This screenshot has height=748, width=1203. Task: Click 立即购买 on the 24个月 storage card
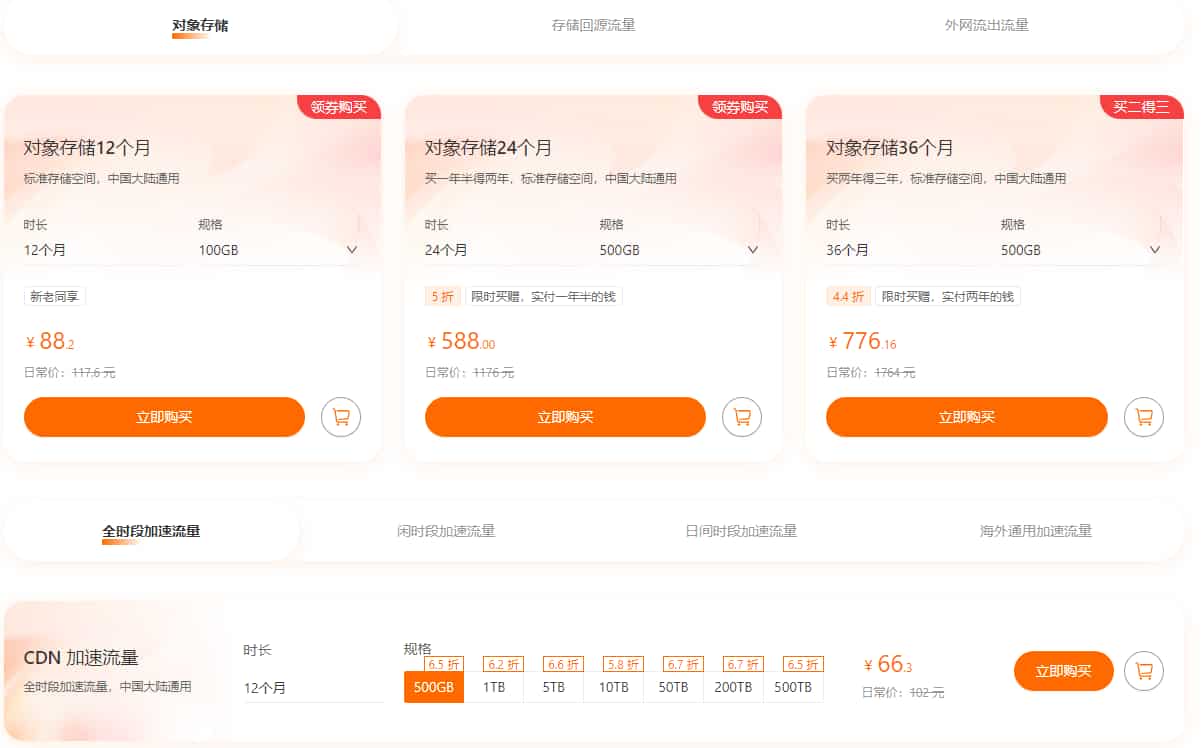[x=565, y=417]
